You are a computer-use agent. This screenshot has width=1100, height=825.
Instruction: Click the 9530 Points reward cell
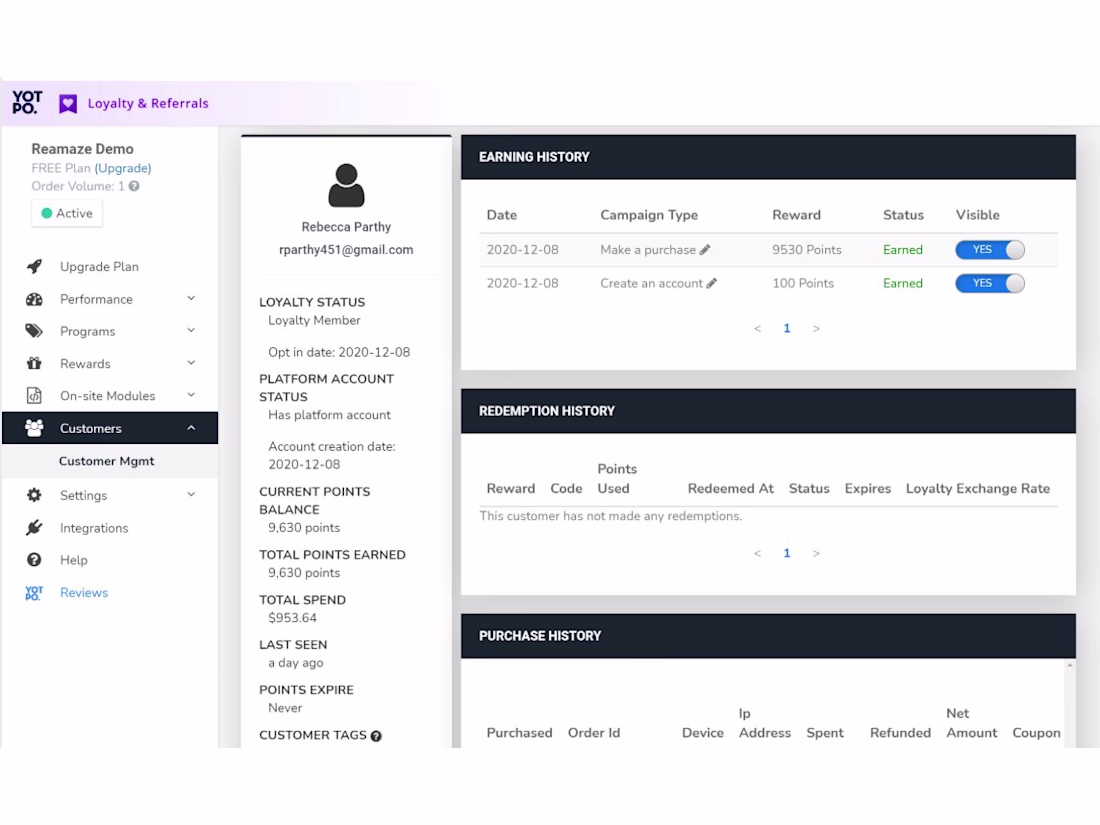(807, 250)
